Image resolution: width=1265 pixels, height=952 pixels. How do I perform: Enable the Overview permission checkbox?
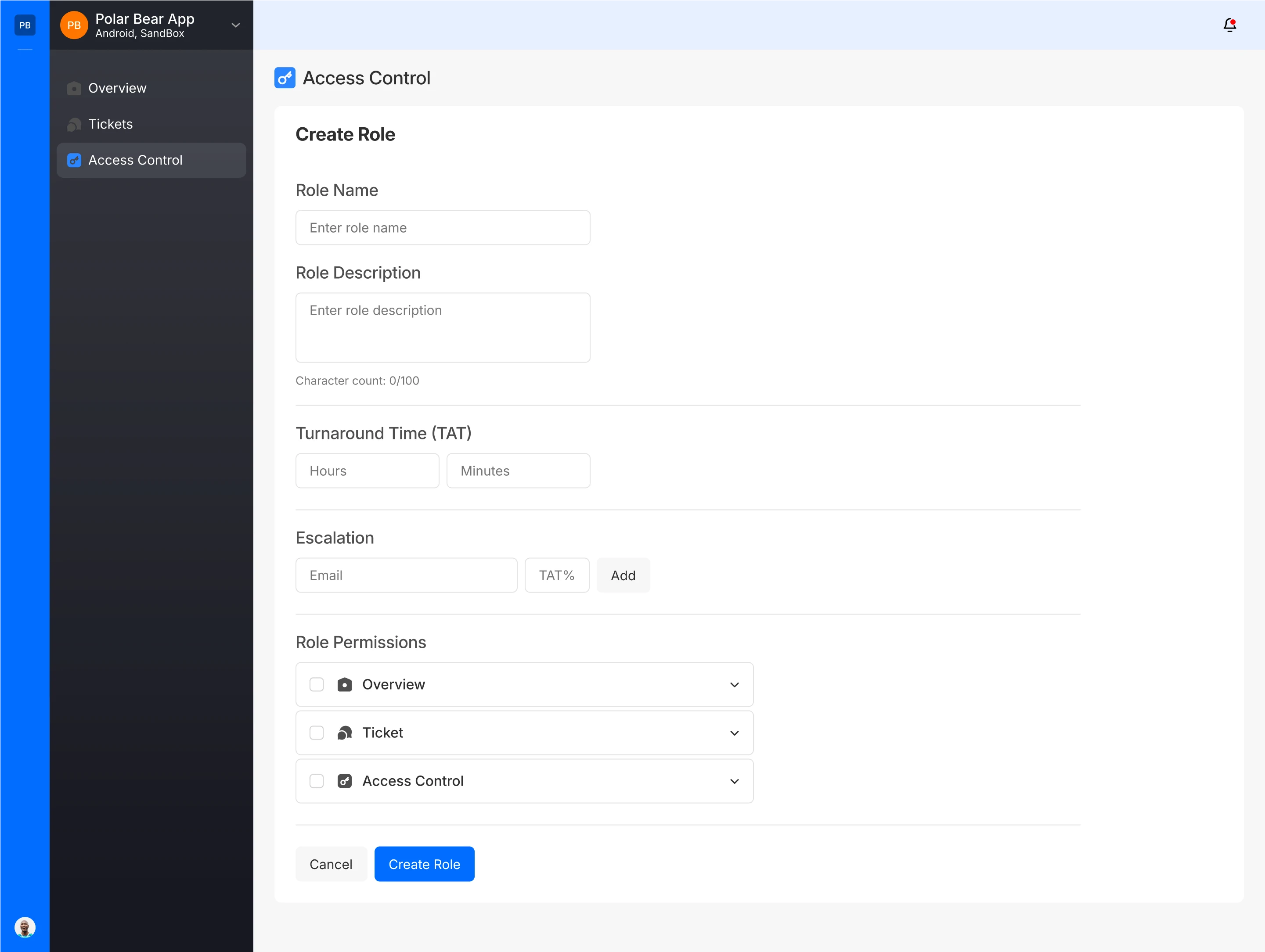point(316,684)
